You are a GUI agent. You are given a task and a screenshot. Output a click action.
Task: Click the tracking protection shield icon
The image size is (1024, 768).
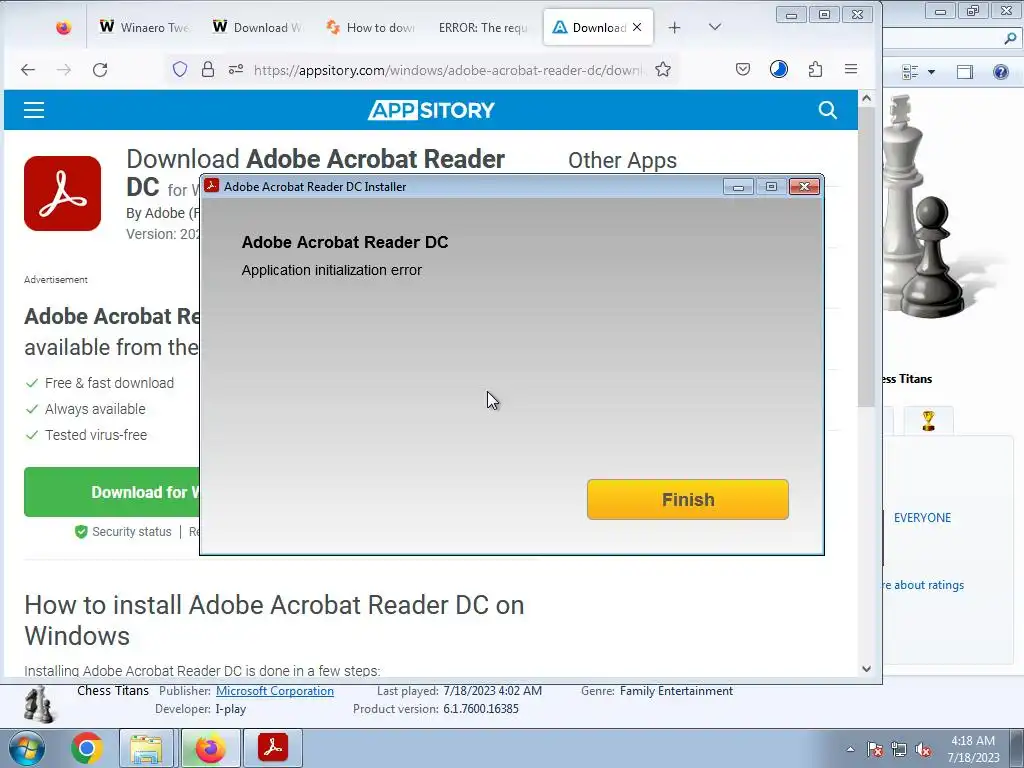coord(180,69)
